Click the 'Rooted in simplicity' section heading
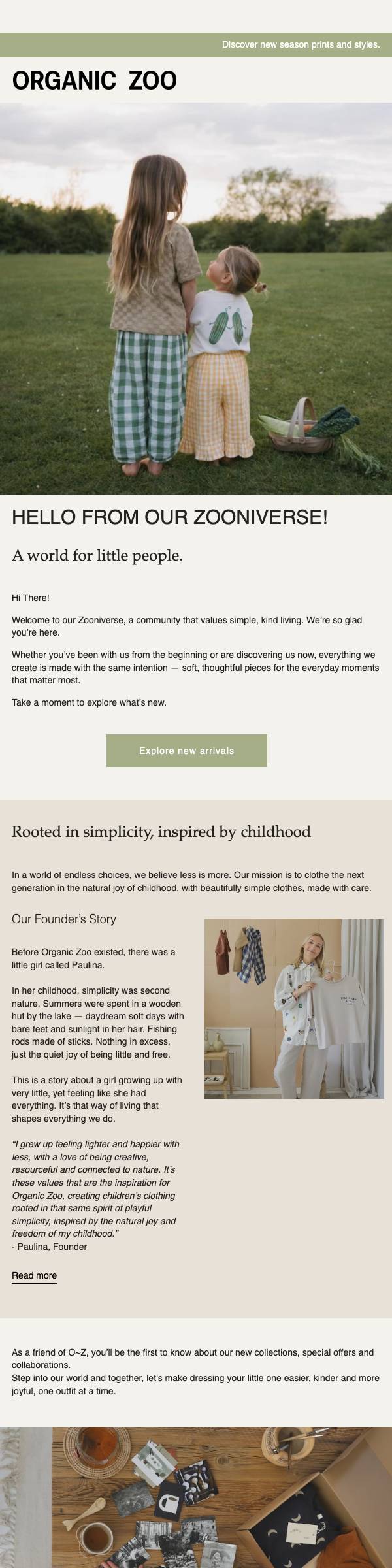 pyautogui.click(x=161, y=832)
